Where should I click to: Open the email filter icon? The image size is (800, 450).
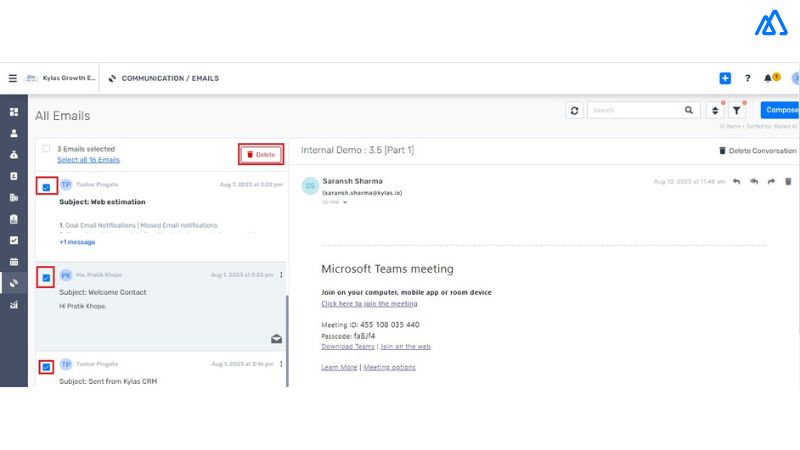[737, 110]
